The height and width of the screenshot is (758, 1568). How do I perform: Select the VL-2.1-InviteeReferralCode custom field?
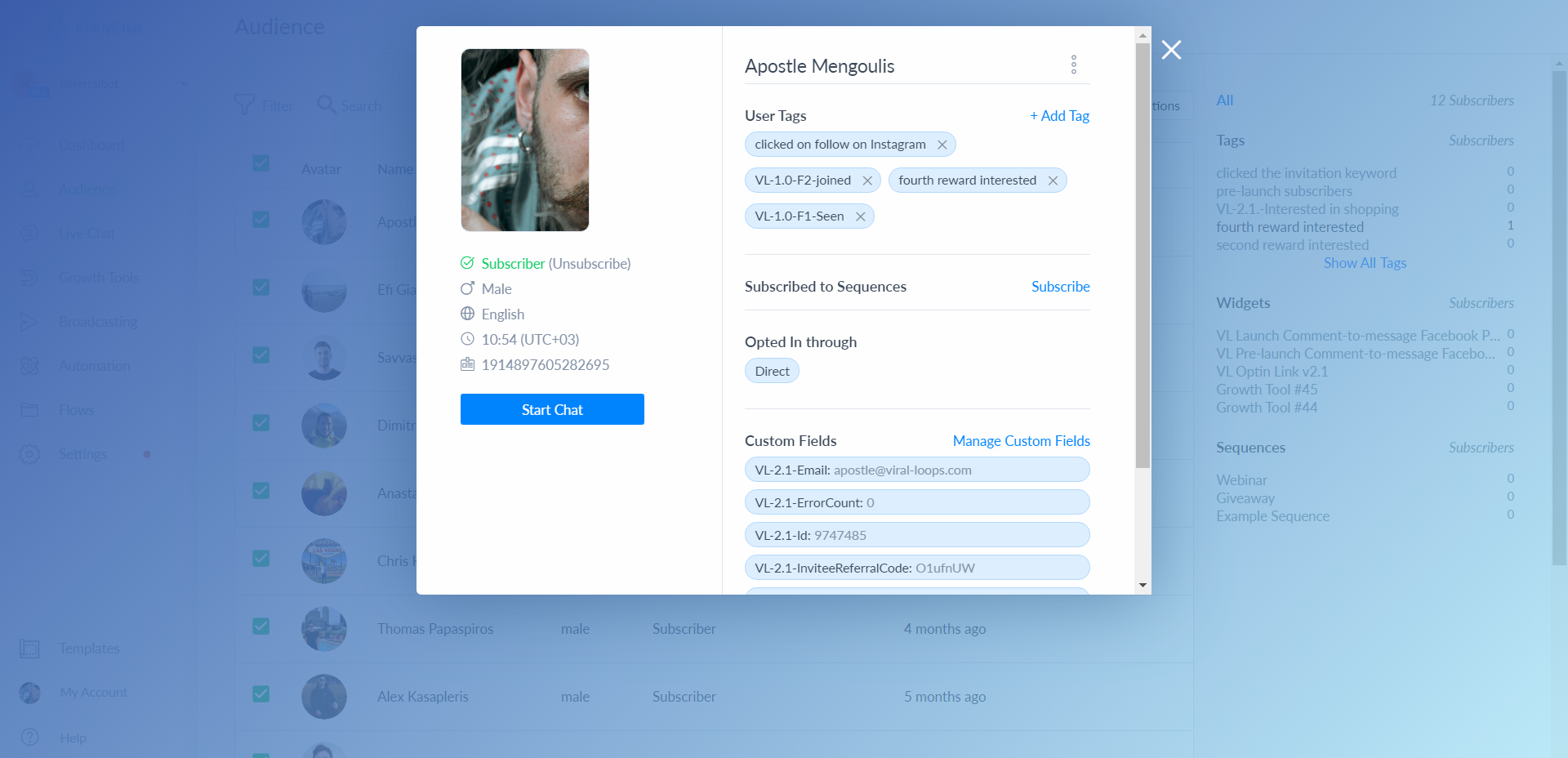pyautogui.click(x=917, y=568)
